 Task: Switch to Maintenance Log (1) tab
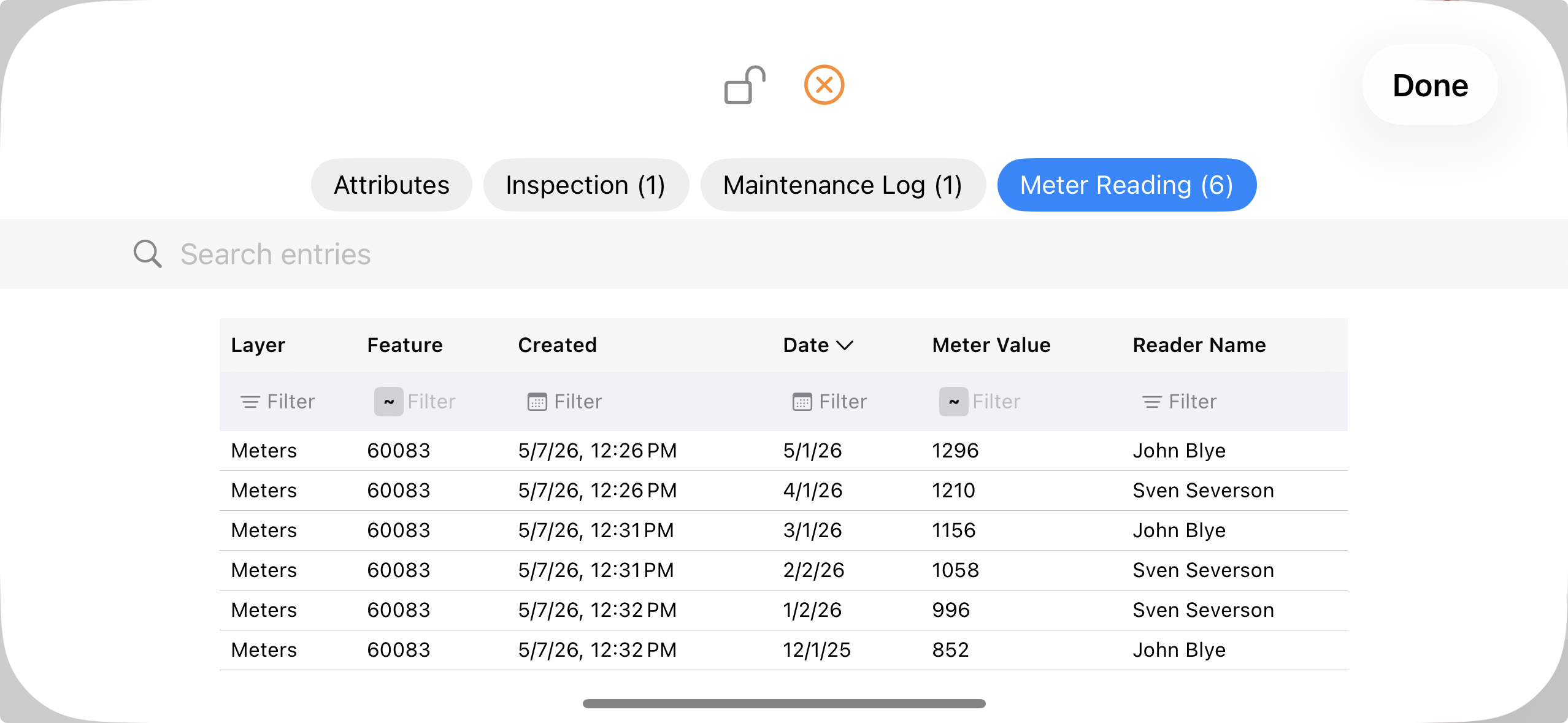(843, 185)
